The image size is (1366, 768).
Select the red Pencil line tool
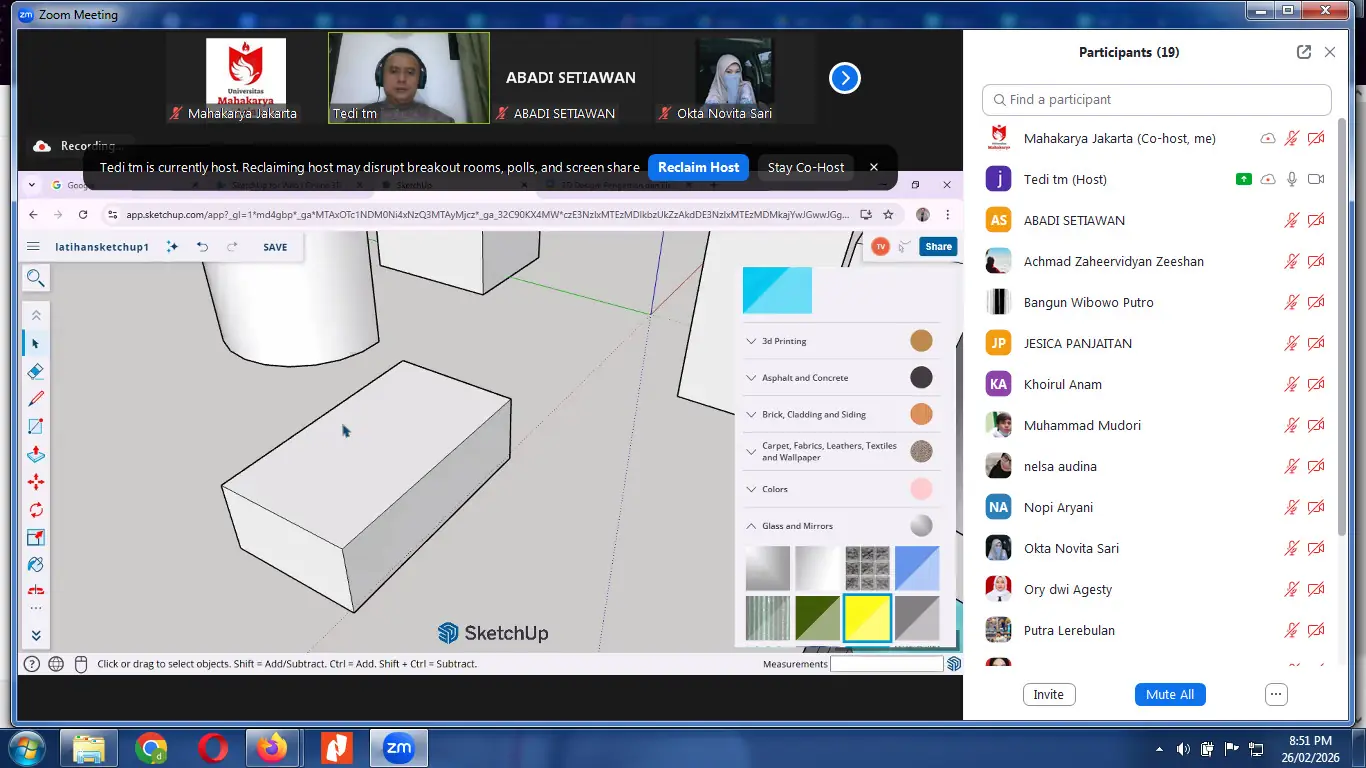point(36,398)
